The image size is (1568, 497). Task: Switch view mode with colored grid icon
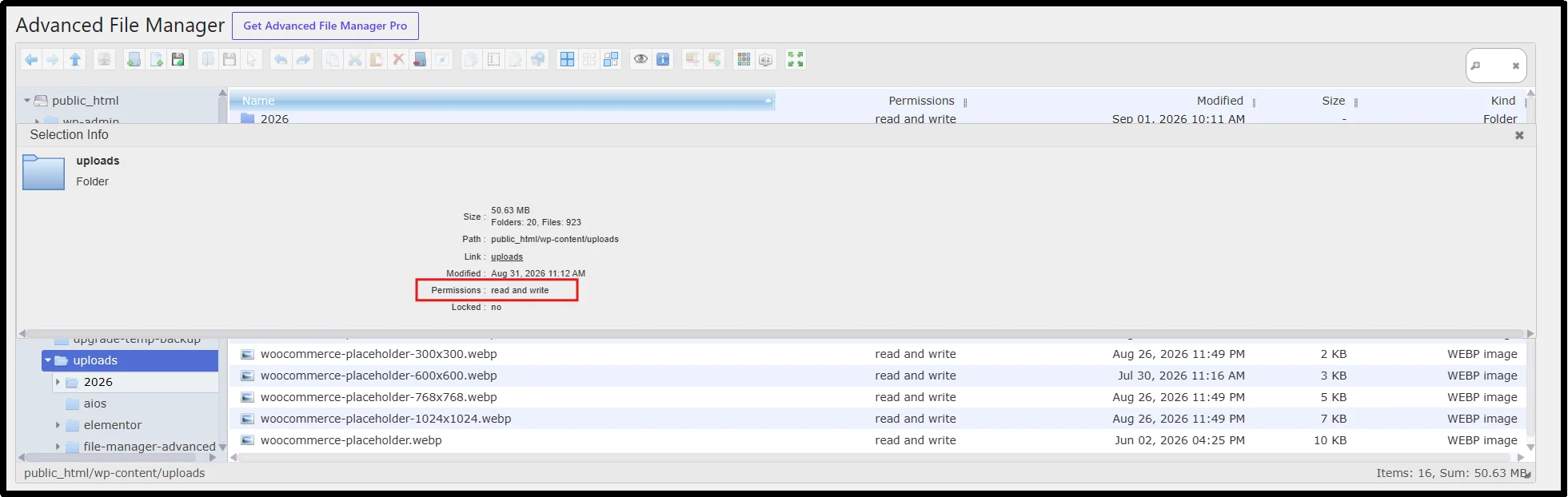click(744, 59)
